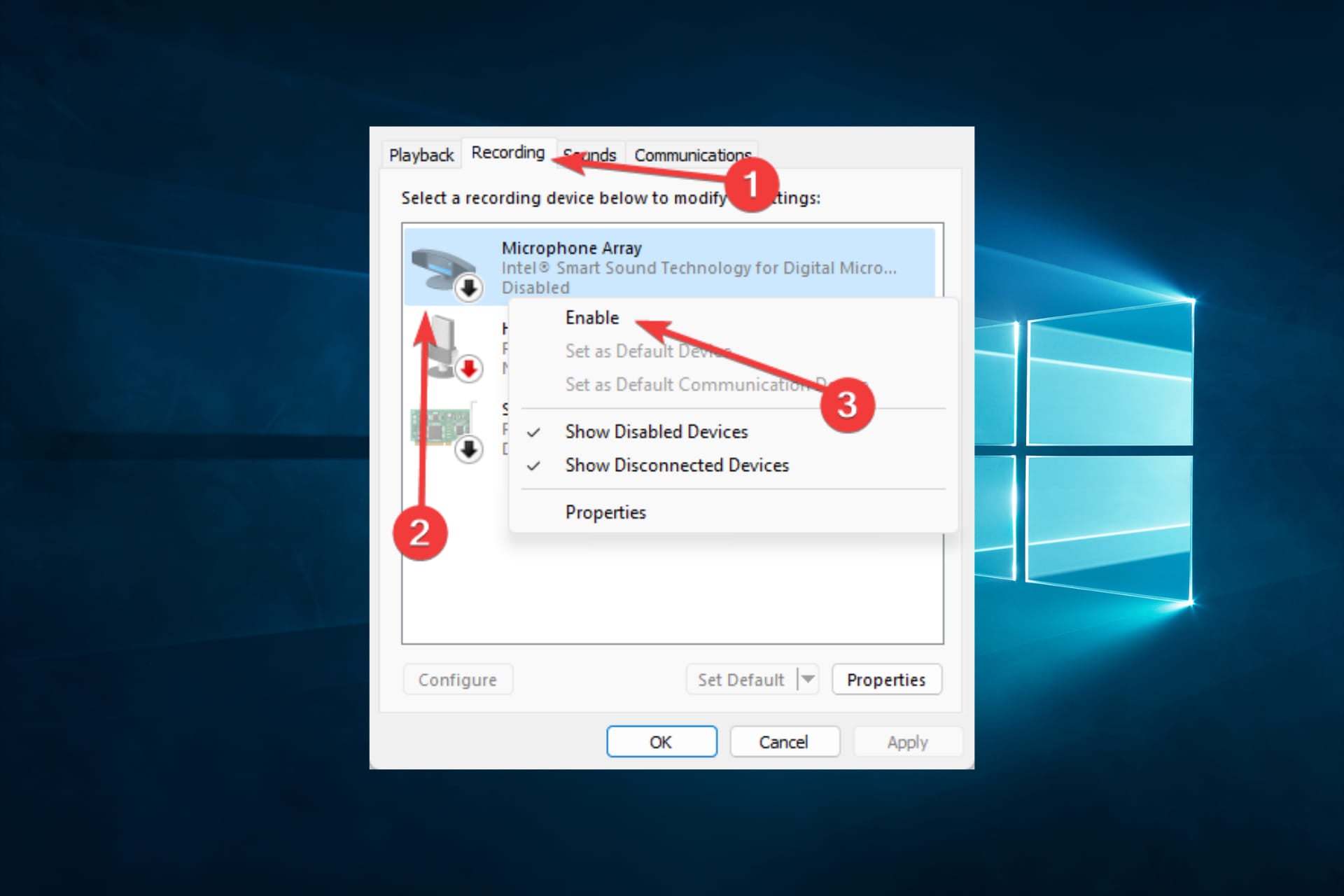Toggle Show Disabled Devices option
Viewport: 1344px width, 896px height.
(x=733, y=432)
